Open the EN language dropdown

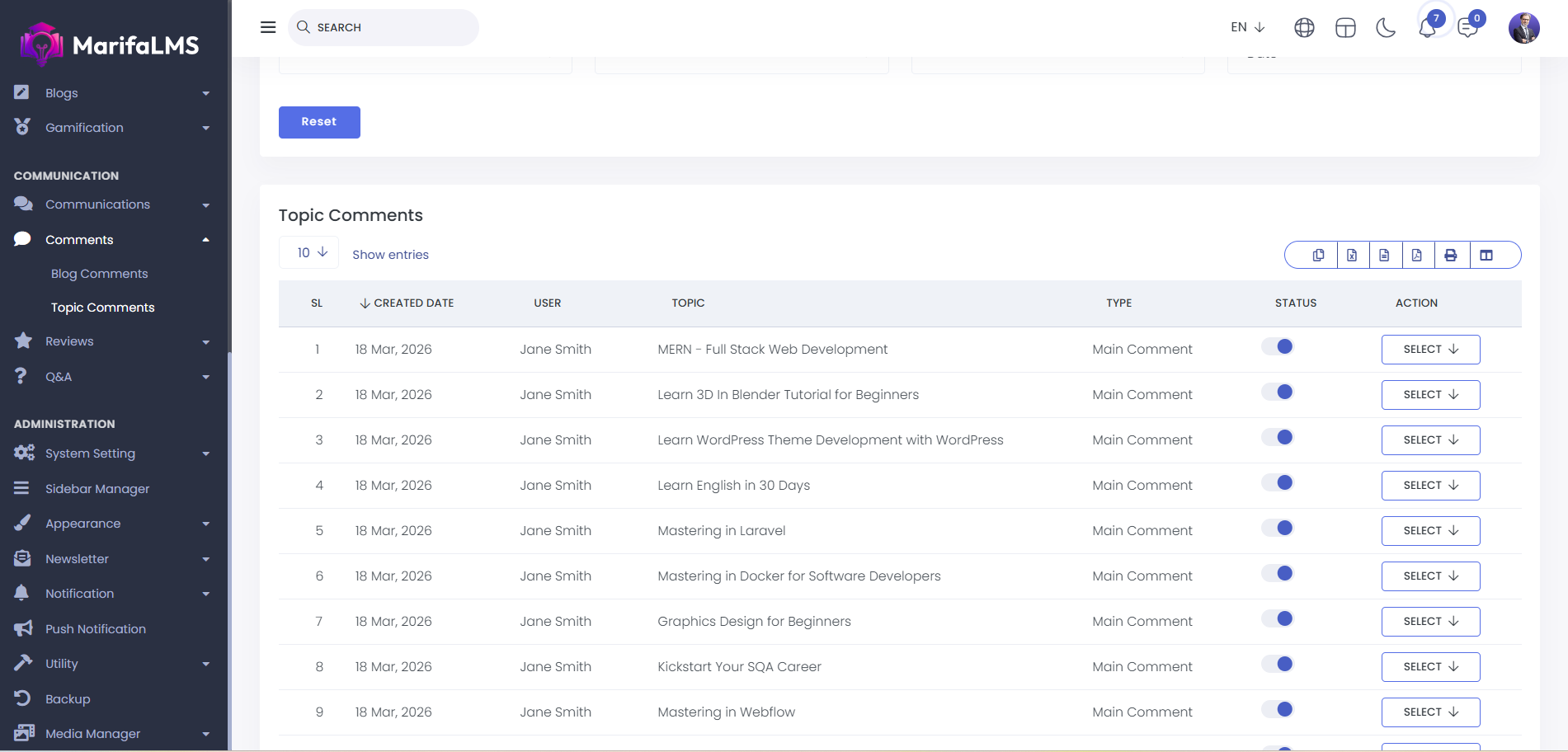point(1247,27)
